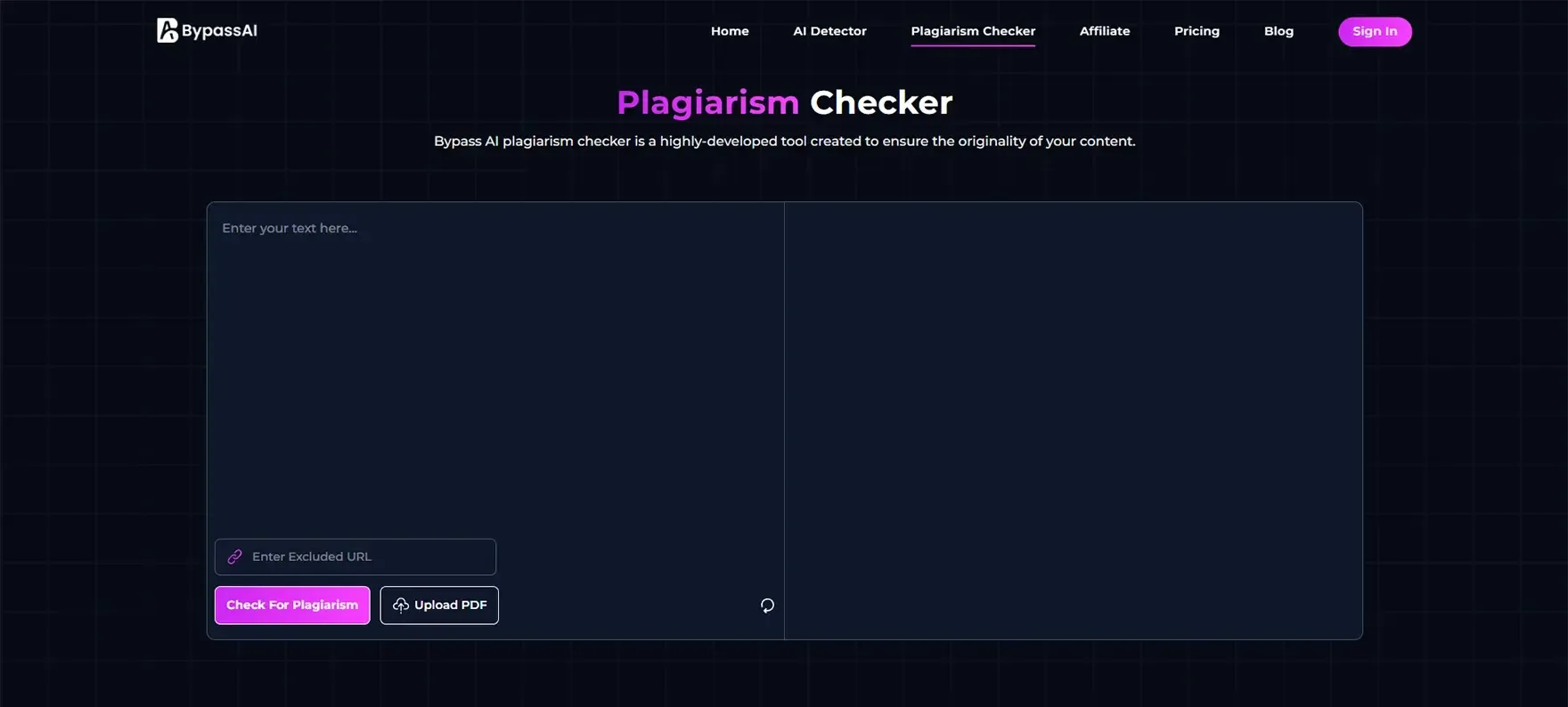Open the Affiliate page
Image resolution: width=1568 pixels, height=707 pixels.
1104,31
